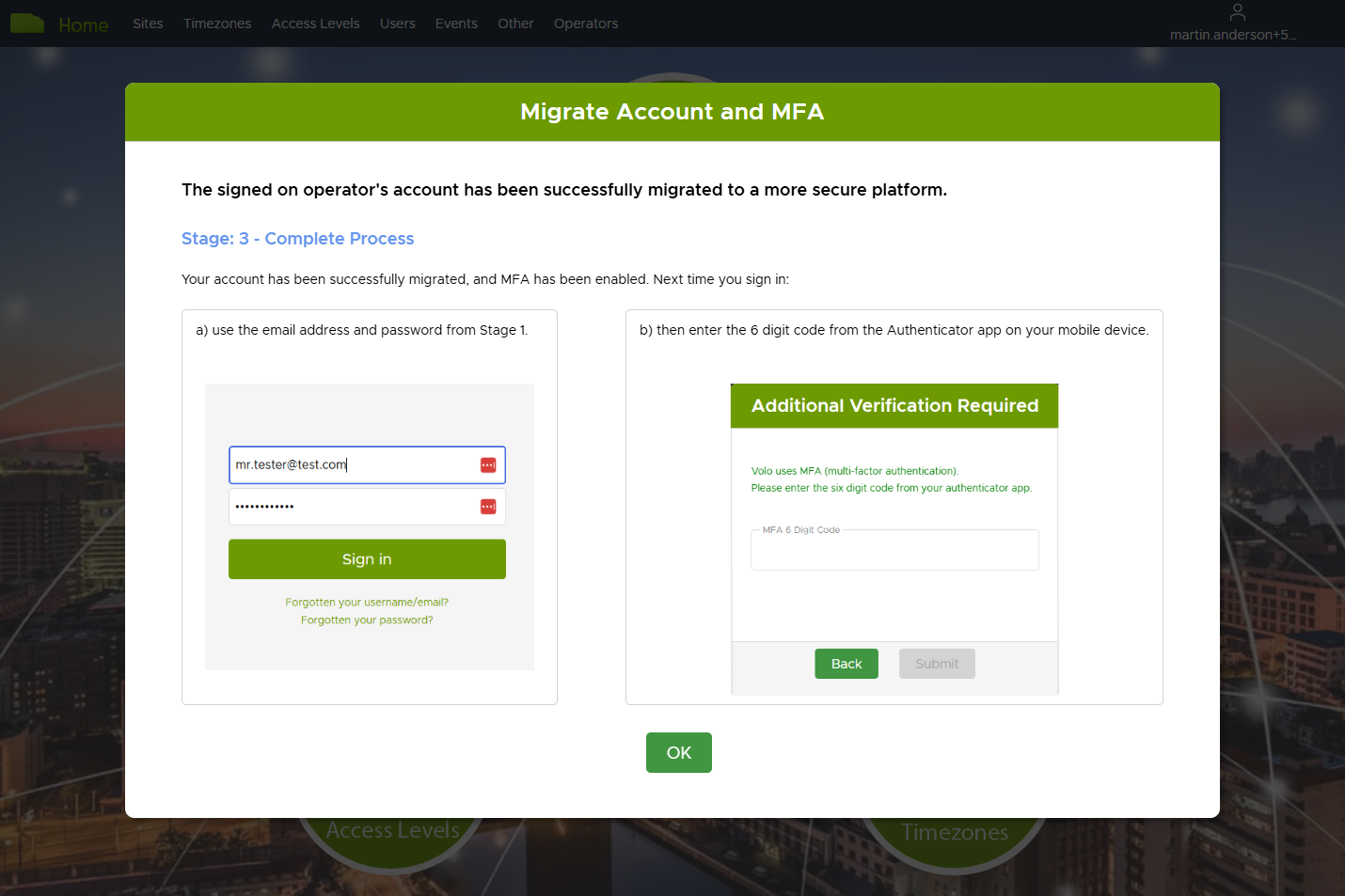The image size is (1345, 896).
Task: Click the Forgotten your password link
Action: pyautogui.click(x=367, y=621)
